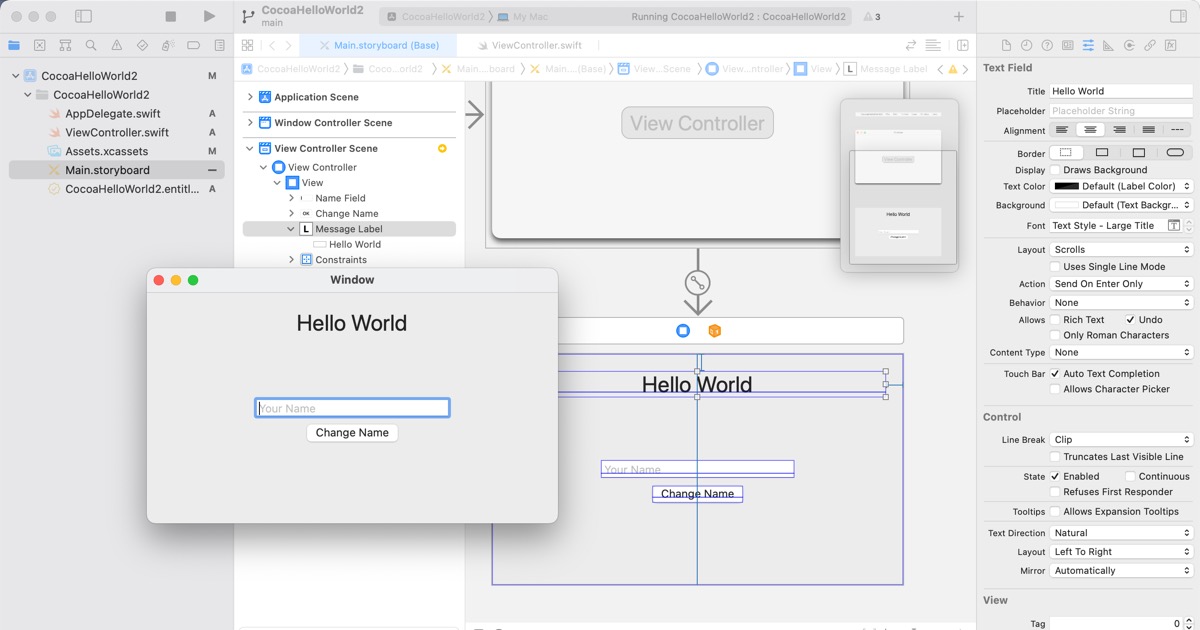Select Name Field in the document outline
Screen dimensions: 1200x630
point(340,198)
